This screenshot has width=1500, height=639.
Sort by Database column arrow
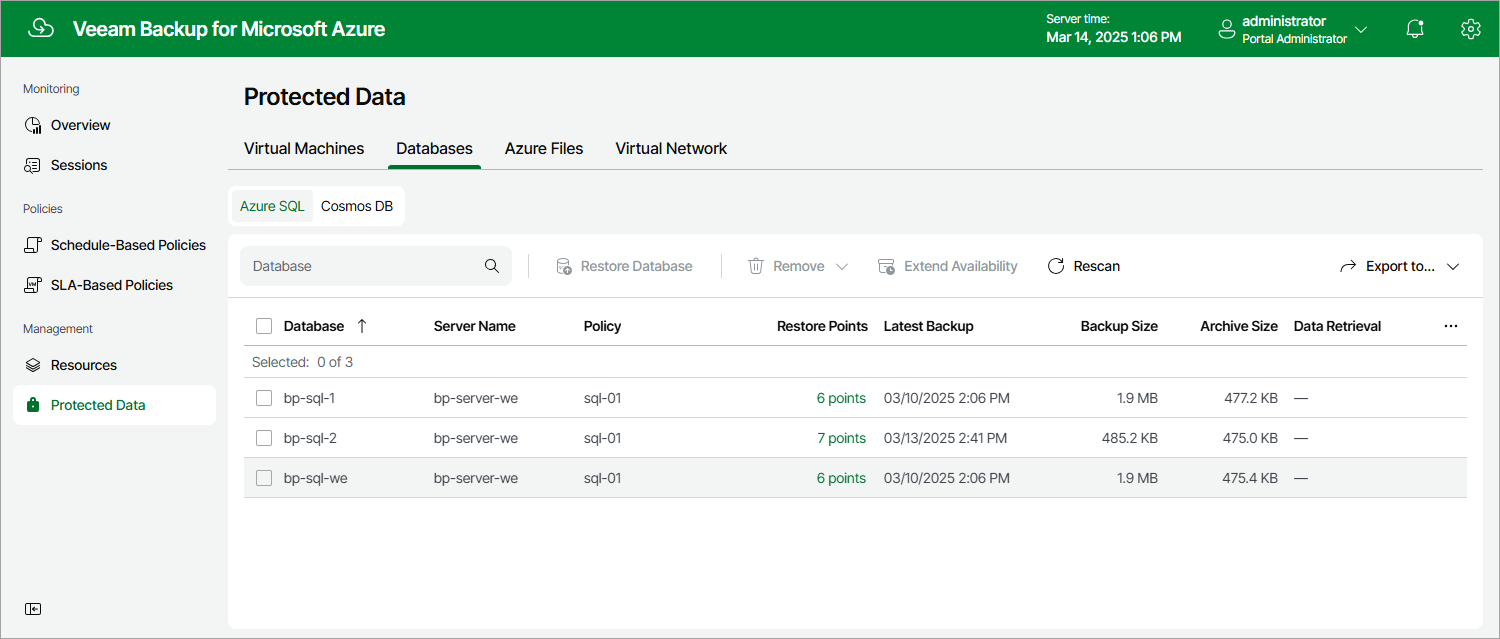point(362,326)
